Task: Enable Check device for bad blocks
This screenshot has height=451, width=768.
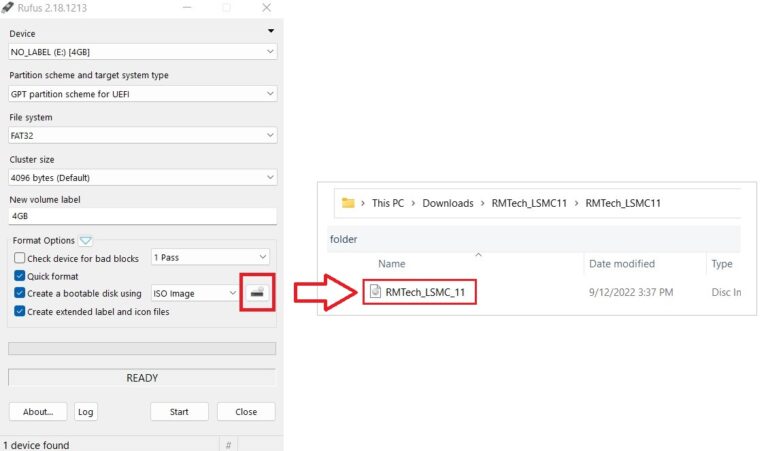Action: [x=20, y=258]
